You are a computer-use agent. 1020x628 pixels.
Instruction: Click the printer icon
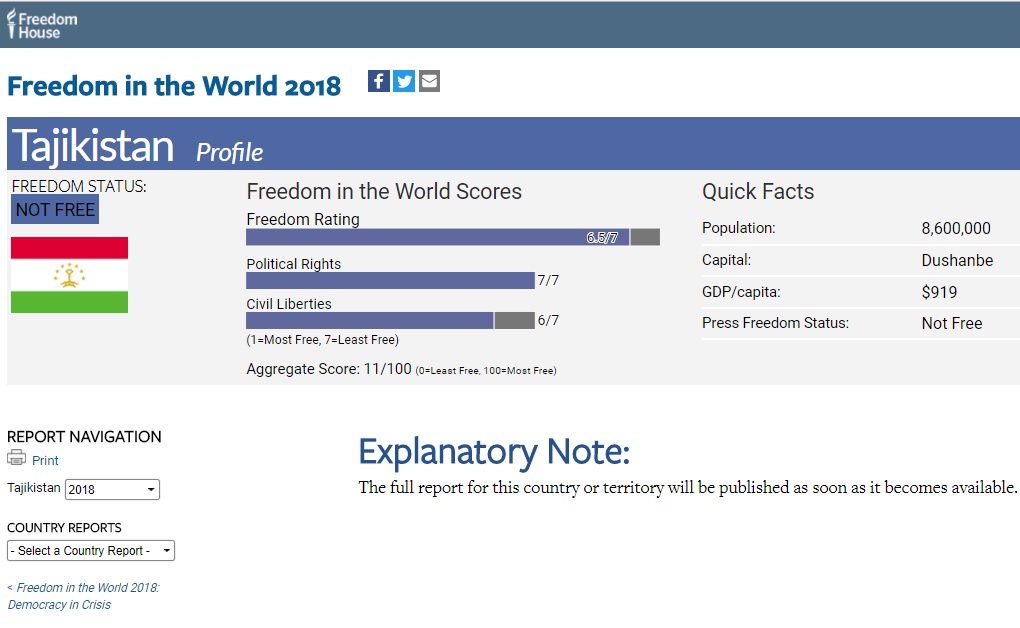(x=17, y=459)
